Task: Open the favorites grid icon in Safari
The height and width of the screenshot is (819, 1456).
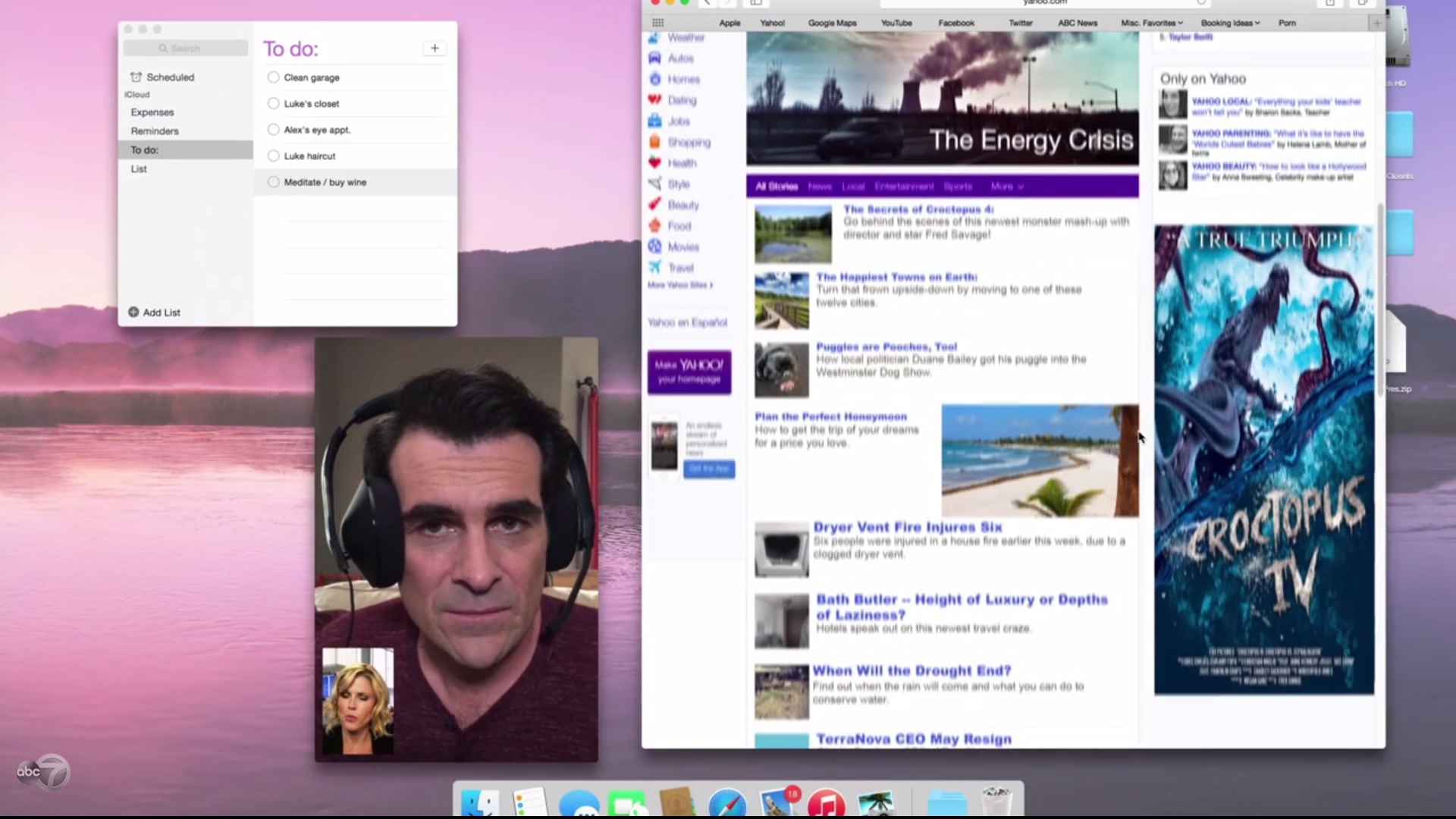Action: (657, 23)
